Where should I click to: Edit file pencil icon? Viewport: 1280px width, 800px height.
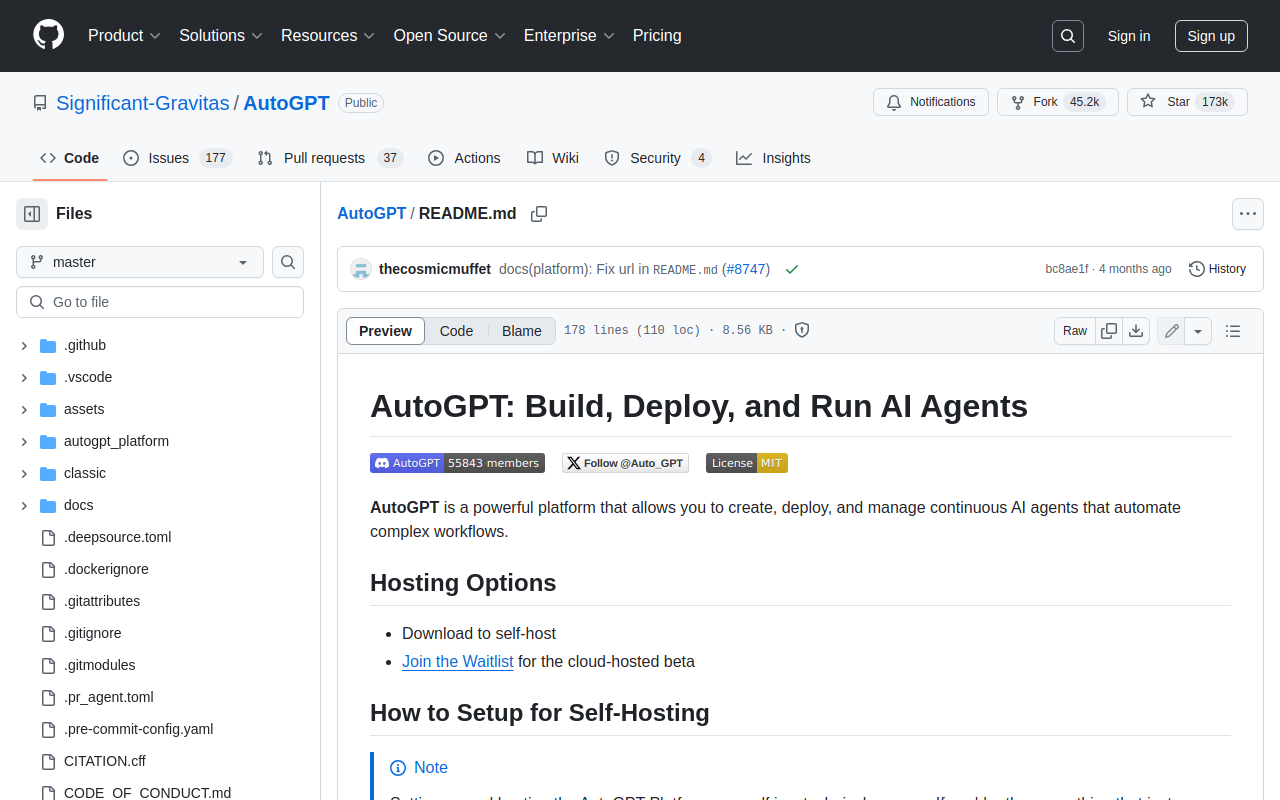(x=1171, y=331)
